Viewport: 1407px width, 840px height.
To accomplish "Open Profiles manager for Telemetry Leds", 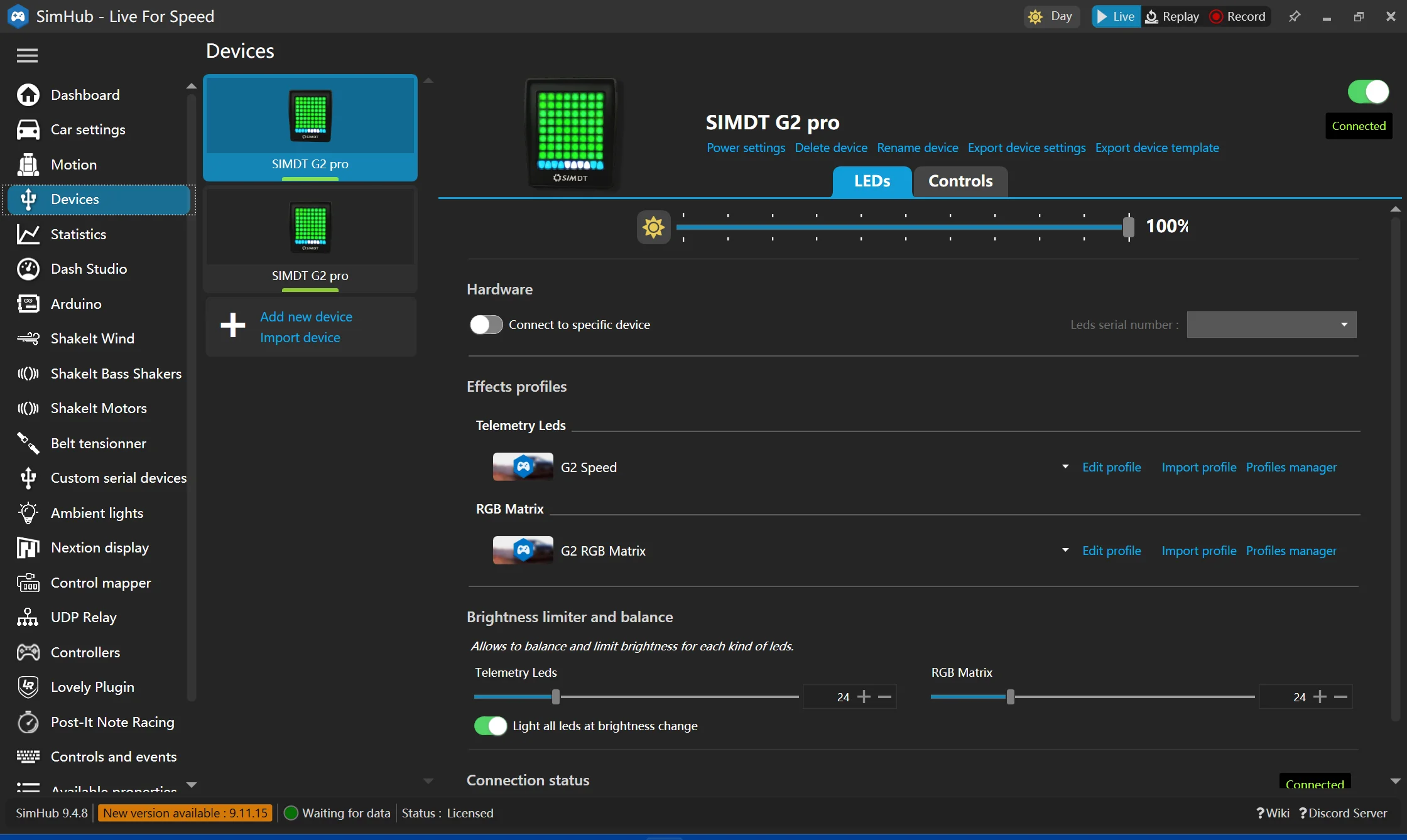I will coord(1291,467).
